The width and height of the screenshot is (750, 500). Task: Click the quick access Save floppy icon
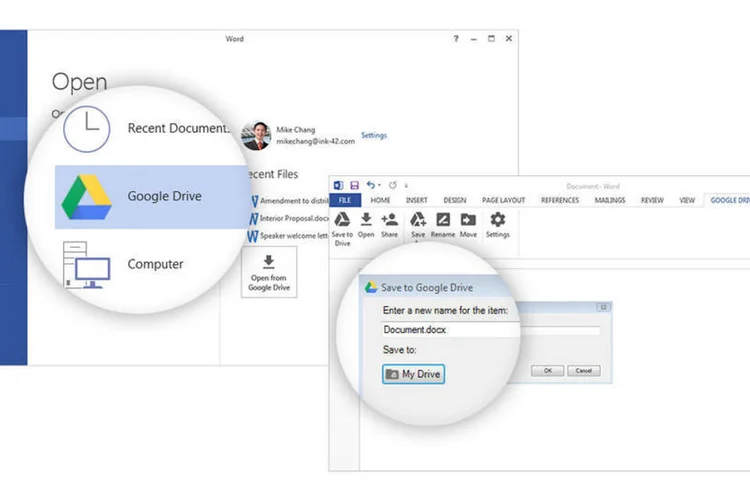(x=354, y=185)
